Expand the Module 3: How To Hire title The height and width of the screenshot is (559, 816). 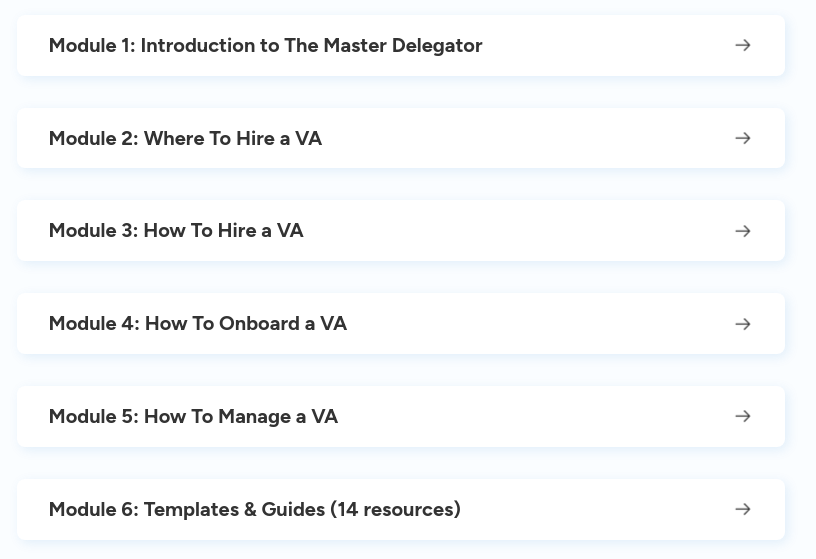click(176, 231)
